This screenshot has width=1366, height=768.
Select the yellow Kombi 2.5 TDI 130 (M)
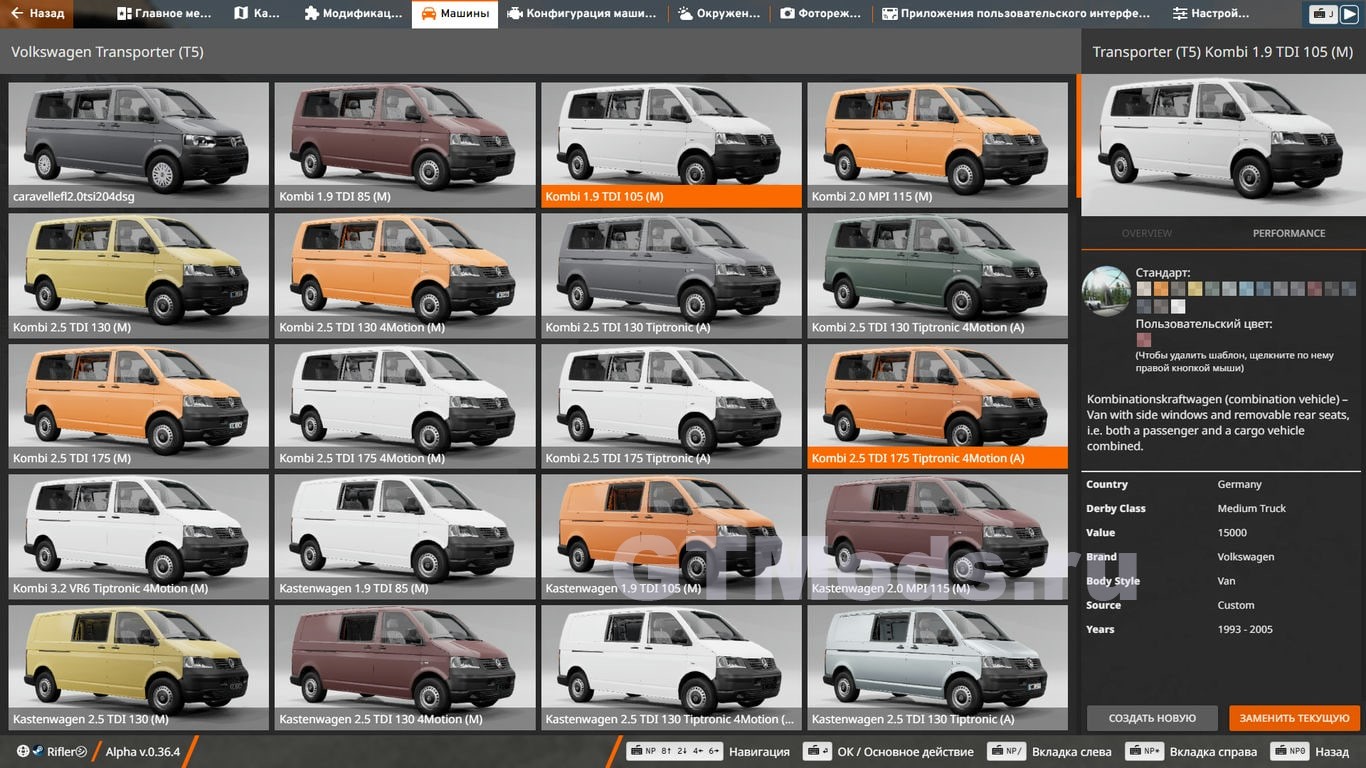[x=138, y=275]
